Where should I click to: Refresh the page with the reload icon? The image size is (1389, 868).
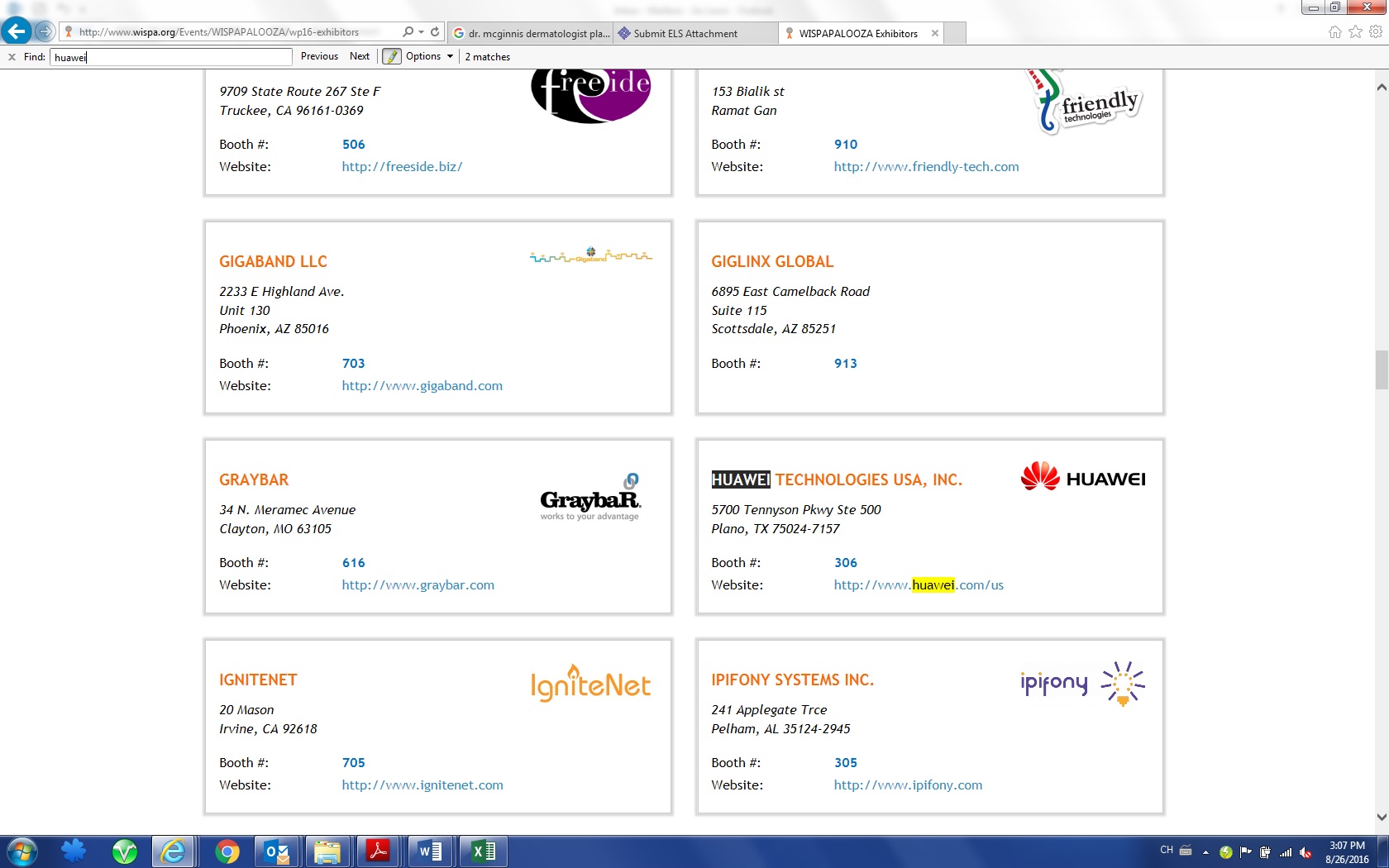coord(435,32)
